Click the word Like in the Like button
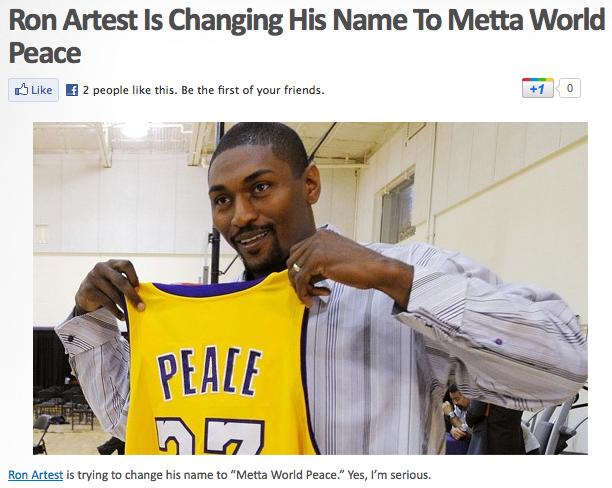Screen dimensions: 612x488 point(42,90)
